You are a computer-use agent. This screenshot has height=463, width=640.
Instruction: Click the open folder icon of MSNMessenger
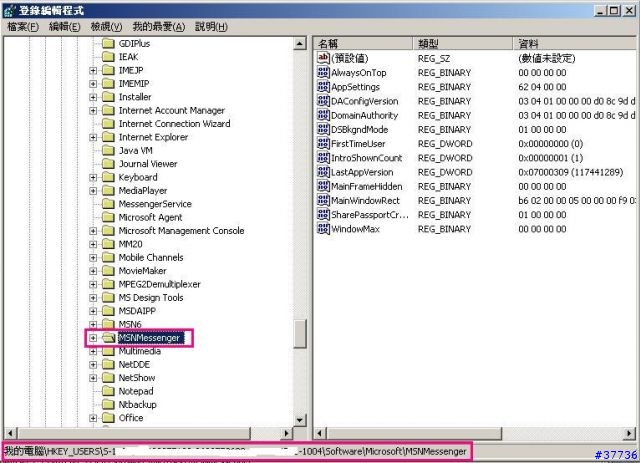point(108,338)
